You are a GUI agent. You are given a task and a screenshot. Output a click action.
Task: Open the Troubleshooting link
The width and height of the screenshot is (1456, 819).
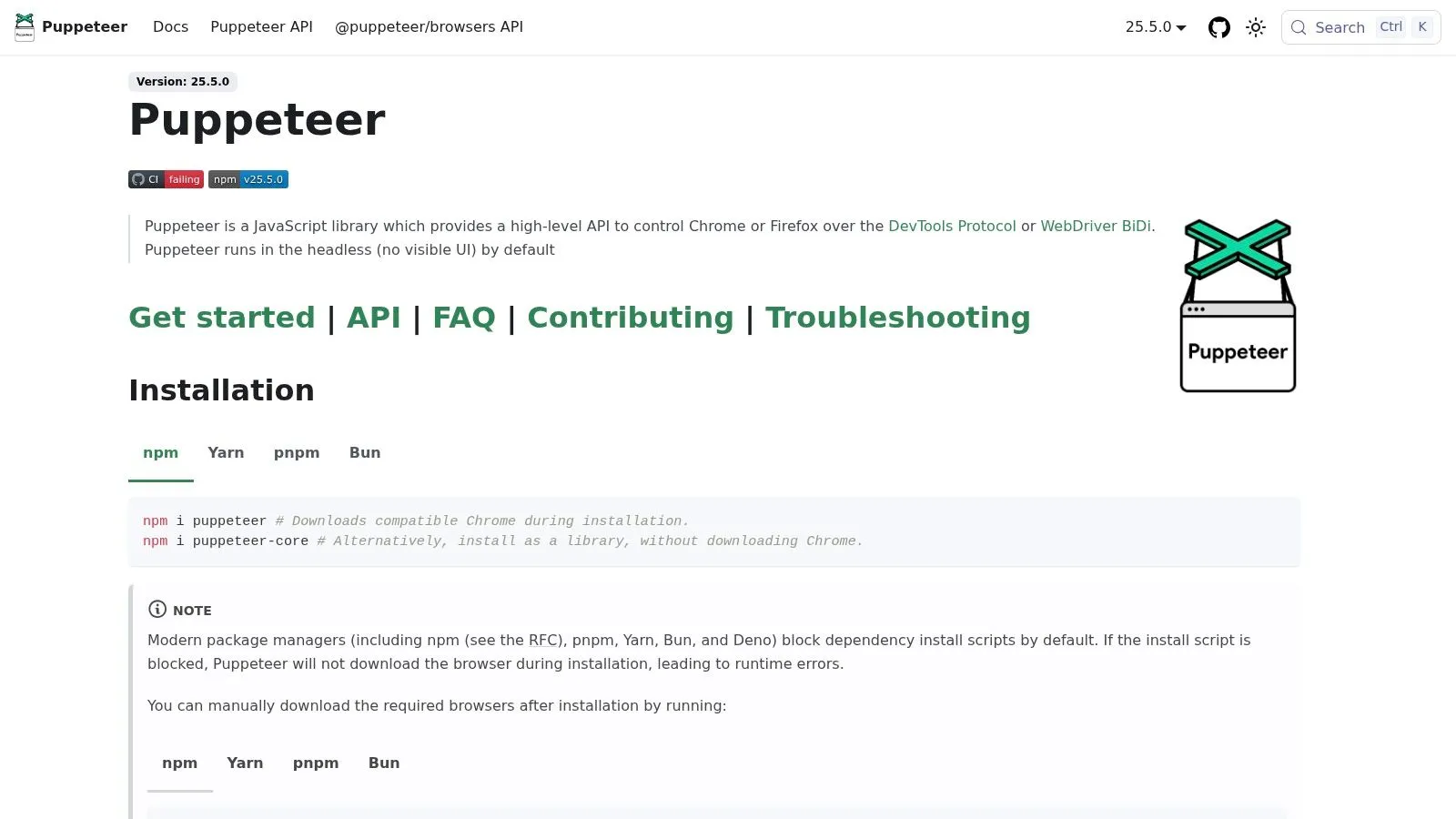[898, 318]
